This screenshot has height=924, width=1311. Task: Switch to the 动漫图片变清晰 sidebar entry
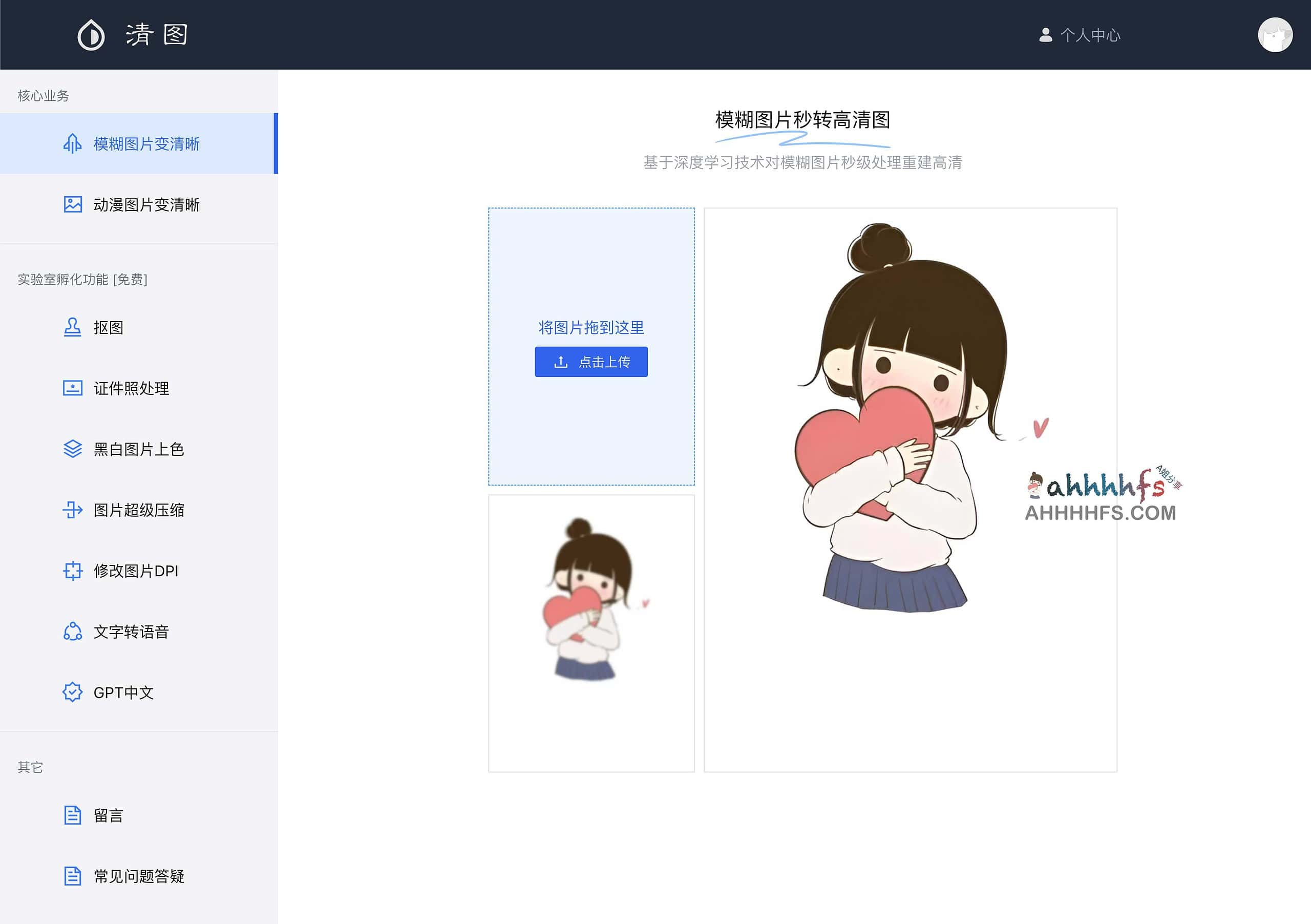pyautogui.click(x=146, y=204)
